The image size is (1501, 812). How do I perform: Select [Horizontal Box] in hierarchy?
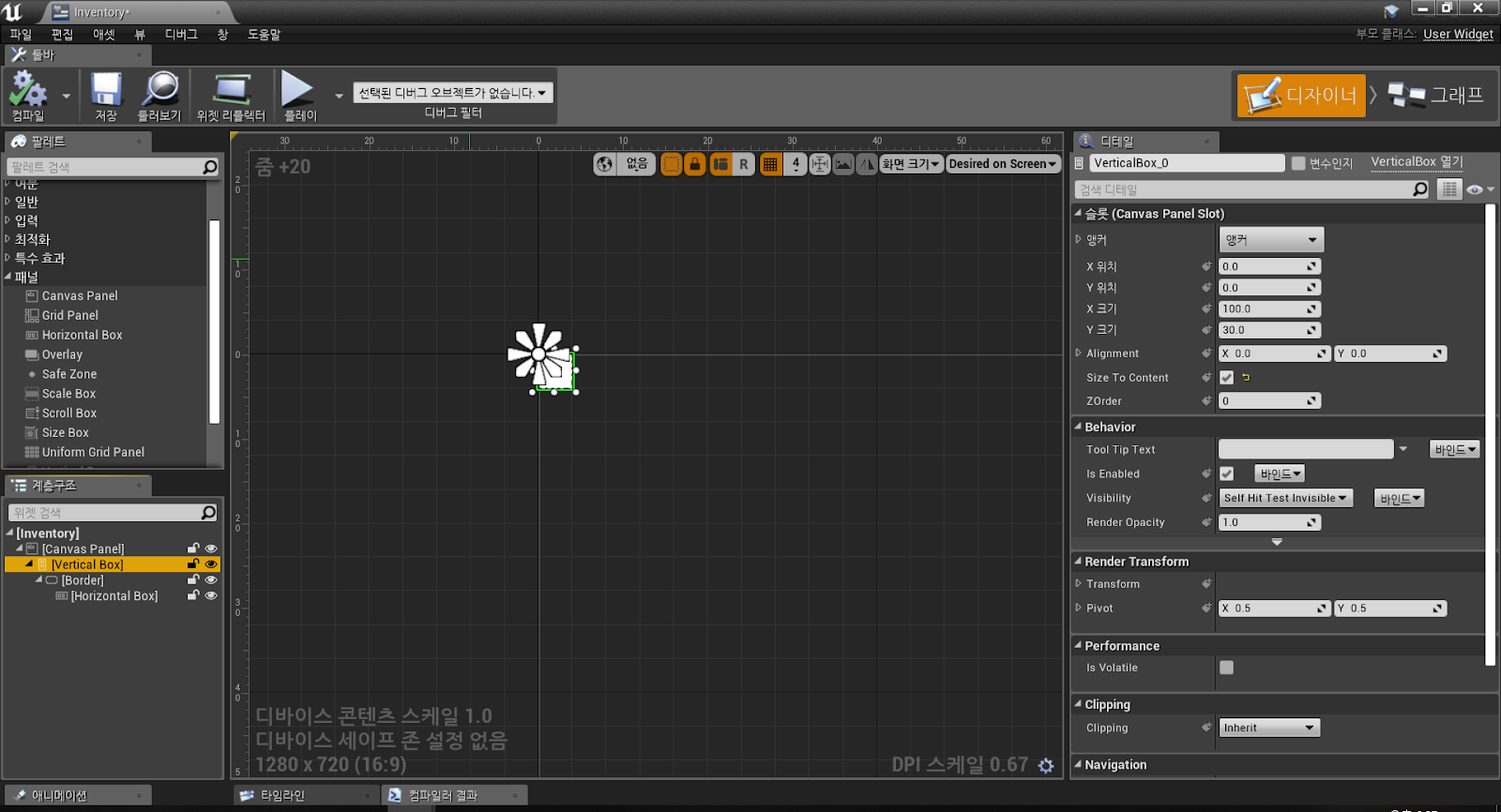click(x=114, y=595)
